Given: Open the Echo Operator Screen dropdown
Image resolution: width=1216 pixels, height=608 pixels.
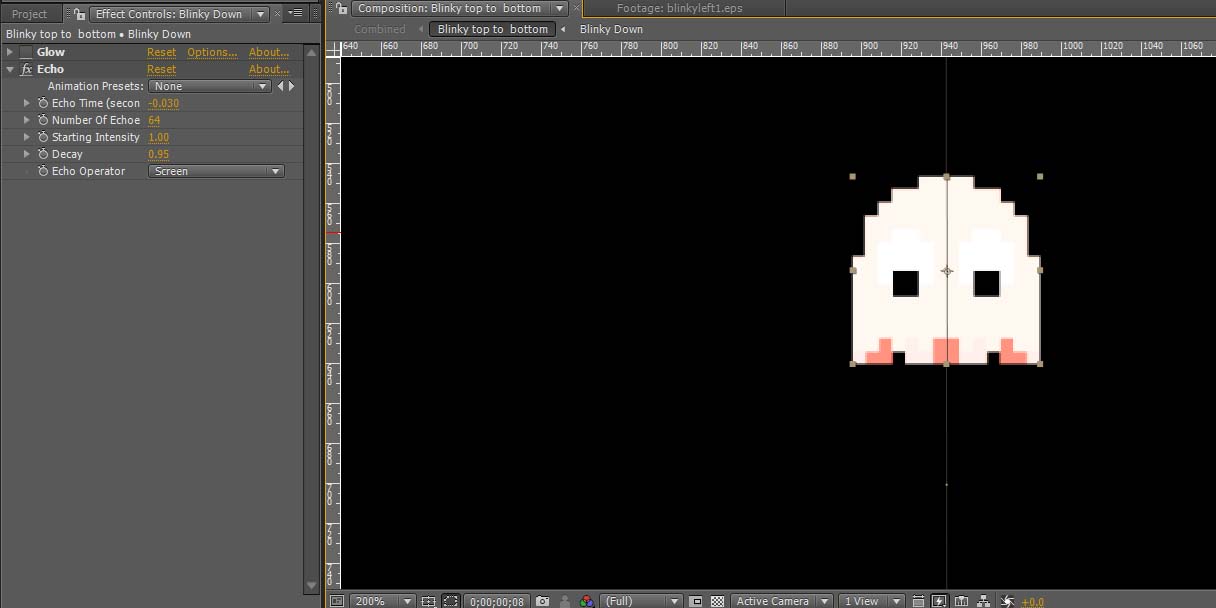Looking at the screenshot, I should (216, 171).
